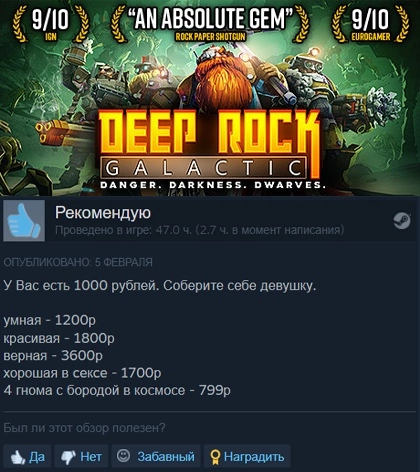Screen dimensions: 420x472
Task: Click the thumbs-down icon on Нет button
Action: 68,457
